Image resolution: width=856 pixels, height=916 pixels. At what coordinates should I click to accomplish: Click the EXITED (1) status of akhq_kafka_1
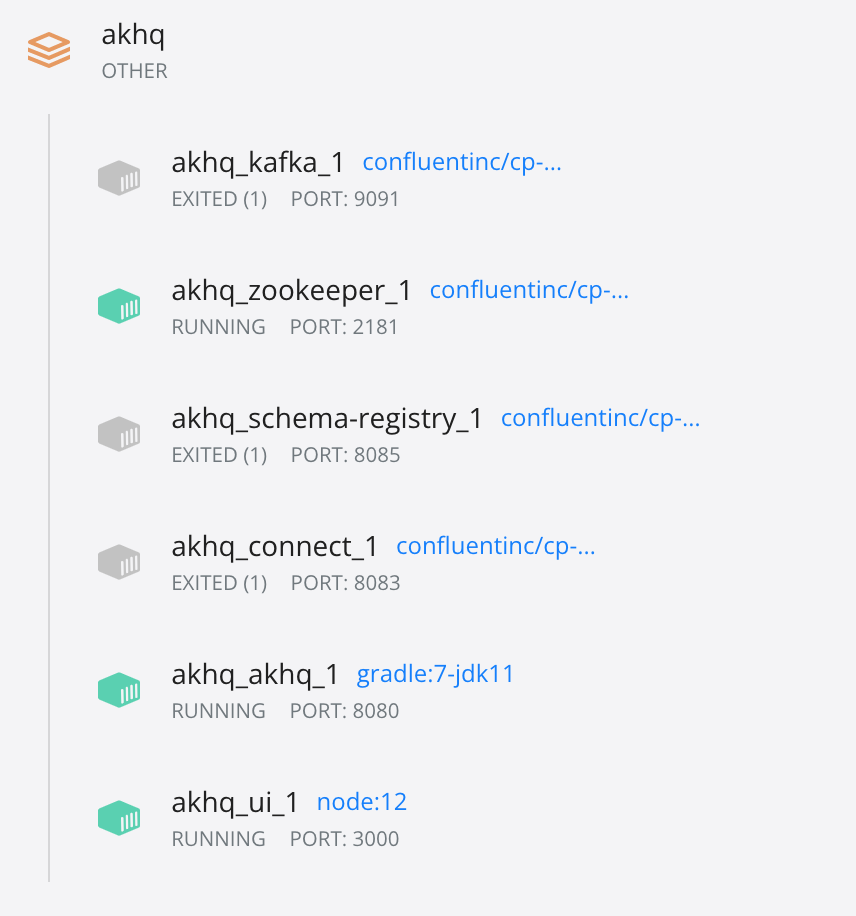(219, 199)
